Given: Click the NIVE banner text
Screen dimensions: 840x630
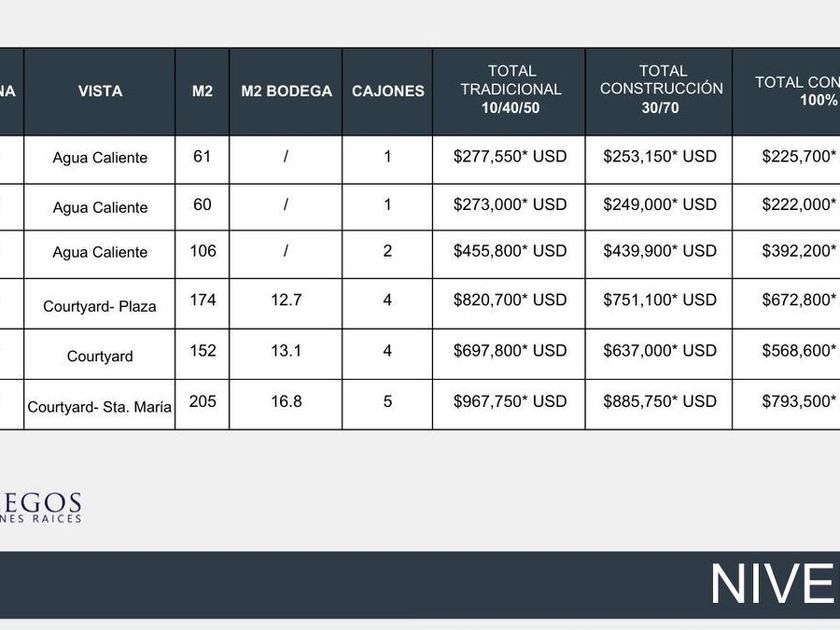Looking at the screenshot, I should [x=773, y=584].
